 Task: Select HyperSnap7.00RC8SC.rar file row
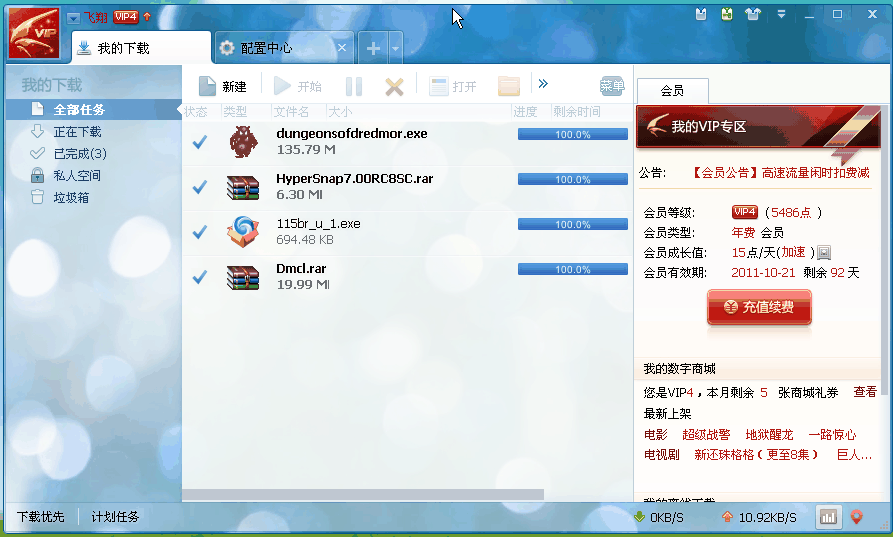(407, 187)
